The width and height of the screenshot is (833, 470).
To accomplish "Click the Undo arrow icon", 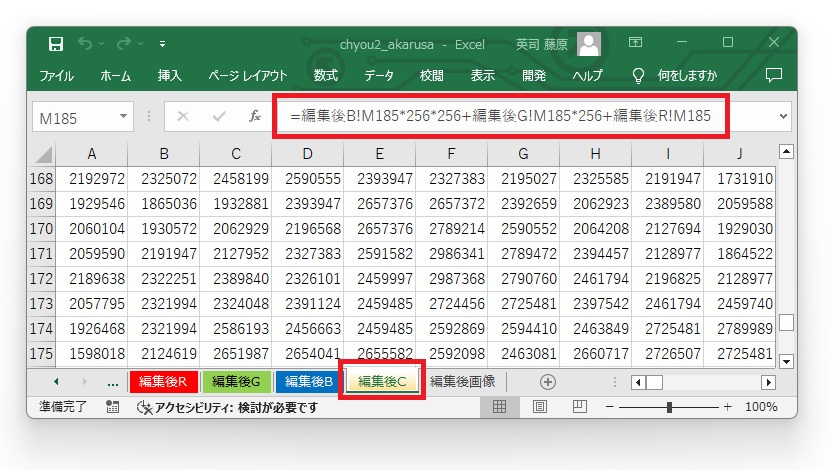I will (x=84, y=44).
